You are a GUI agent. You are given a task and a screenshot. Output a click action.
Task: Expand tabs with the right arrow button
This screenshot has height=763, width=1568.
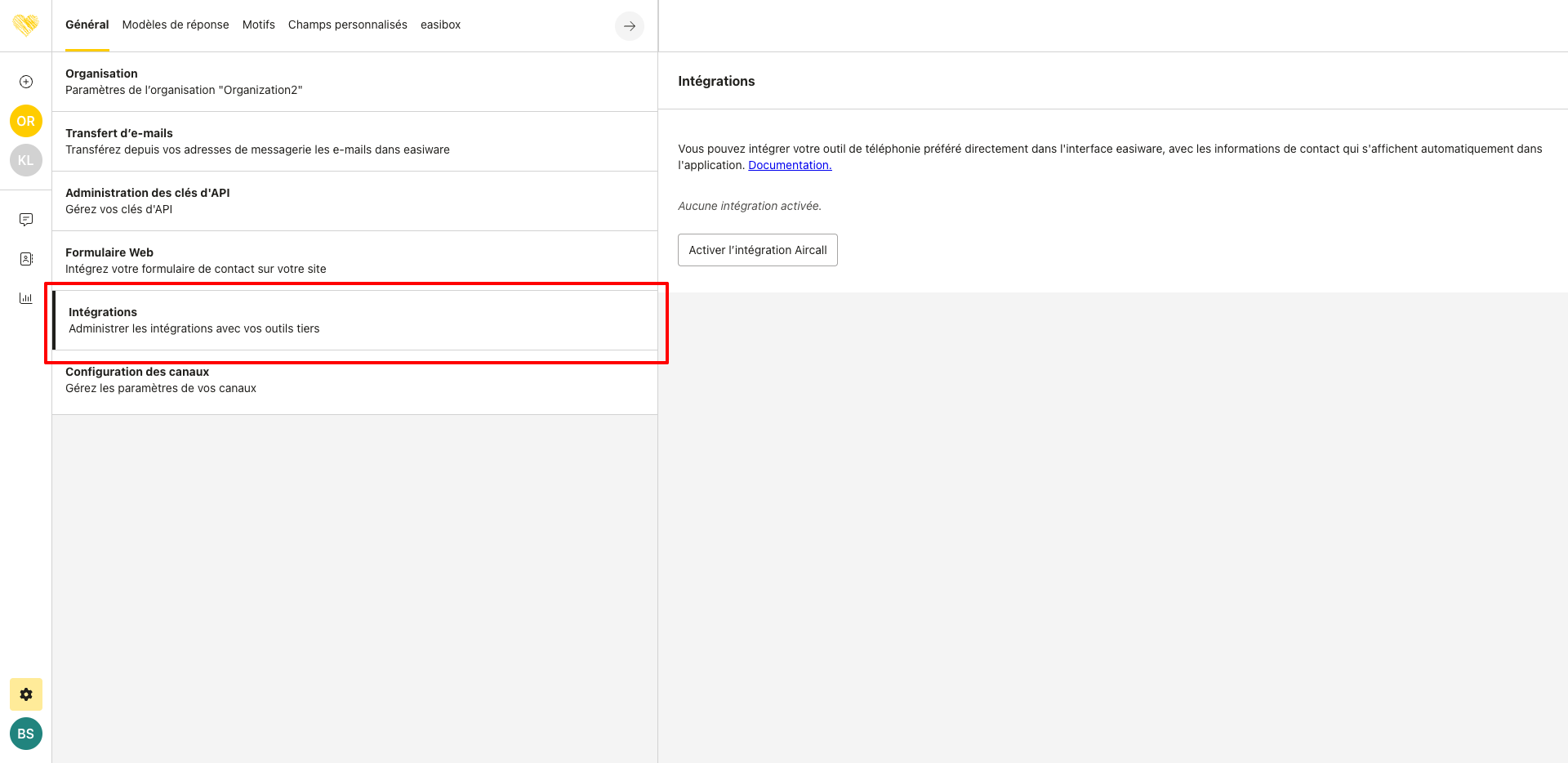tap(629, 26)
